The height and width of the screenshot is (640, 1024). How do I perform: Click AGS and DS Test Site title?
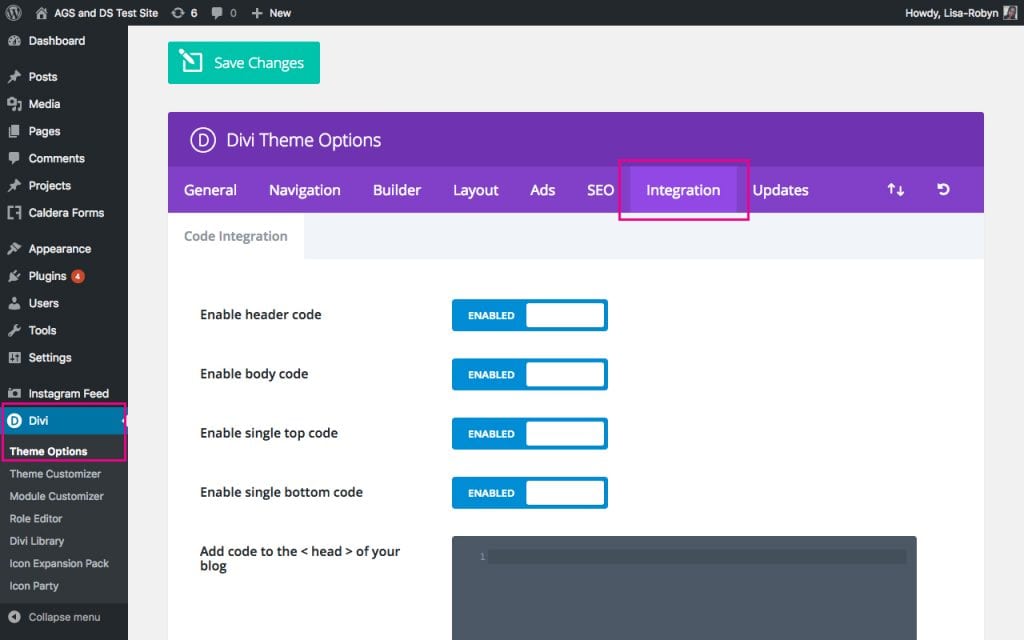[x=106, y=13]
